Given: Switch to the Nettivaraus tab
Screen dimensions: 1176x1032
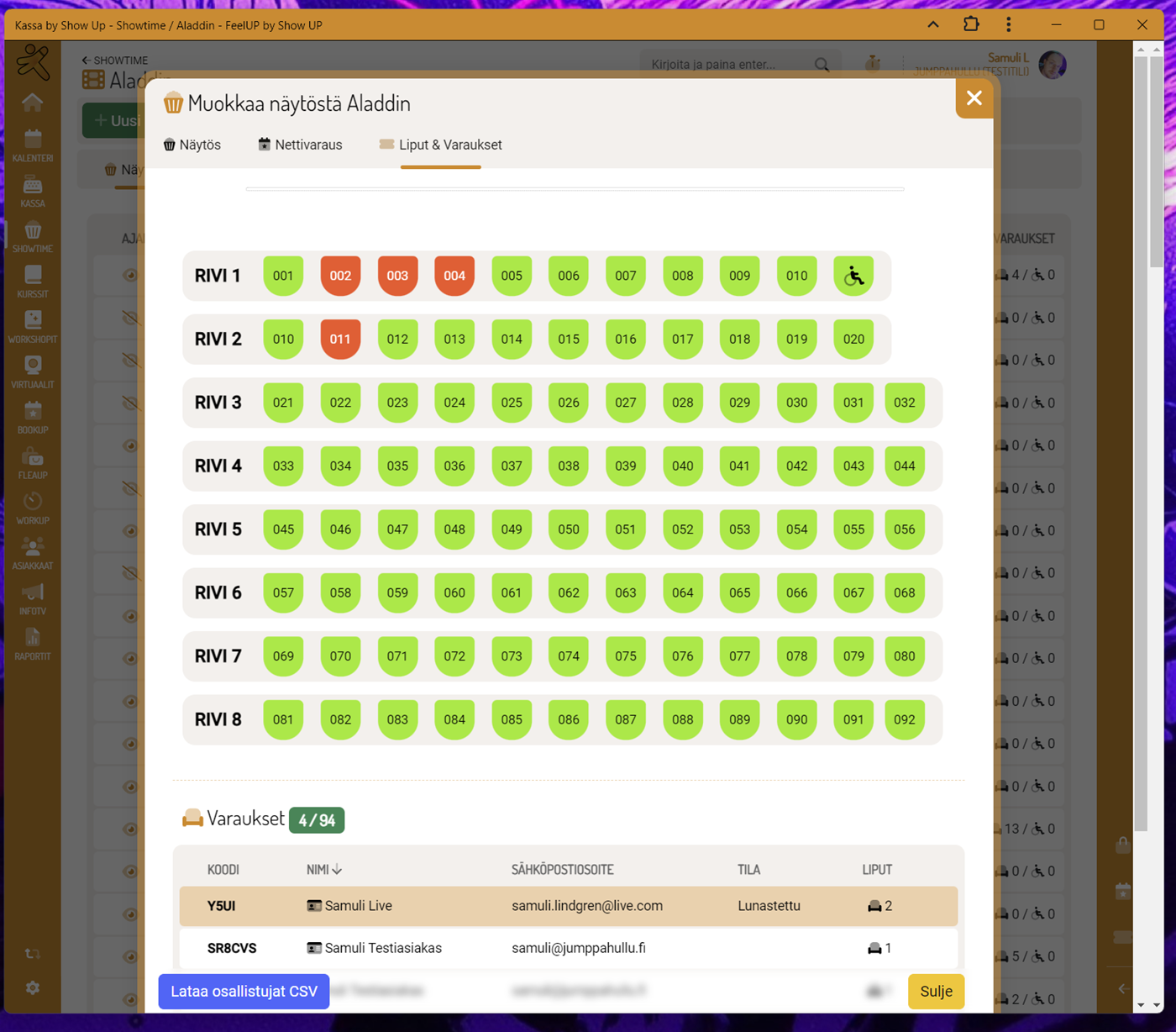Looking at the screenshot, I should (x=300, y=145).
